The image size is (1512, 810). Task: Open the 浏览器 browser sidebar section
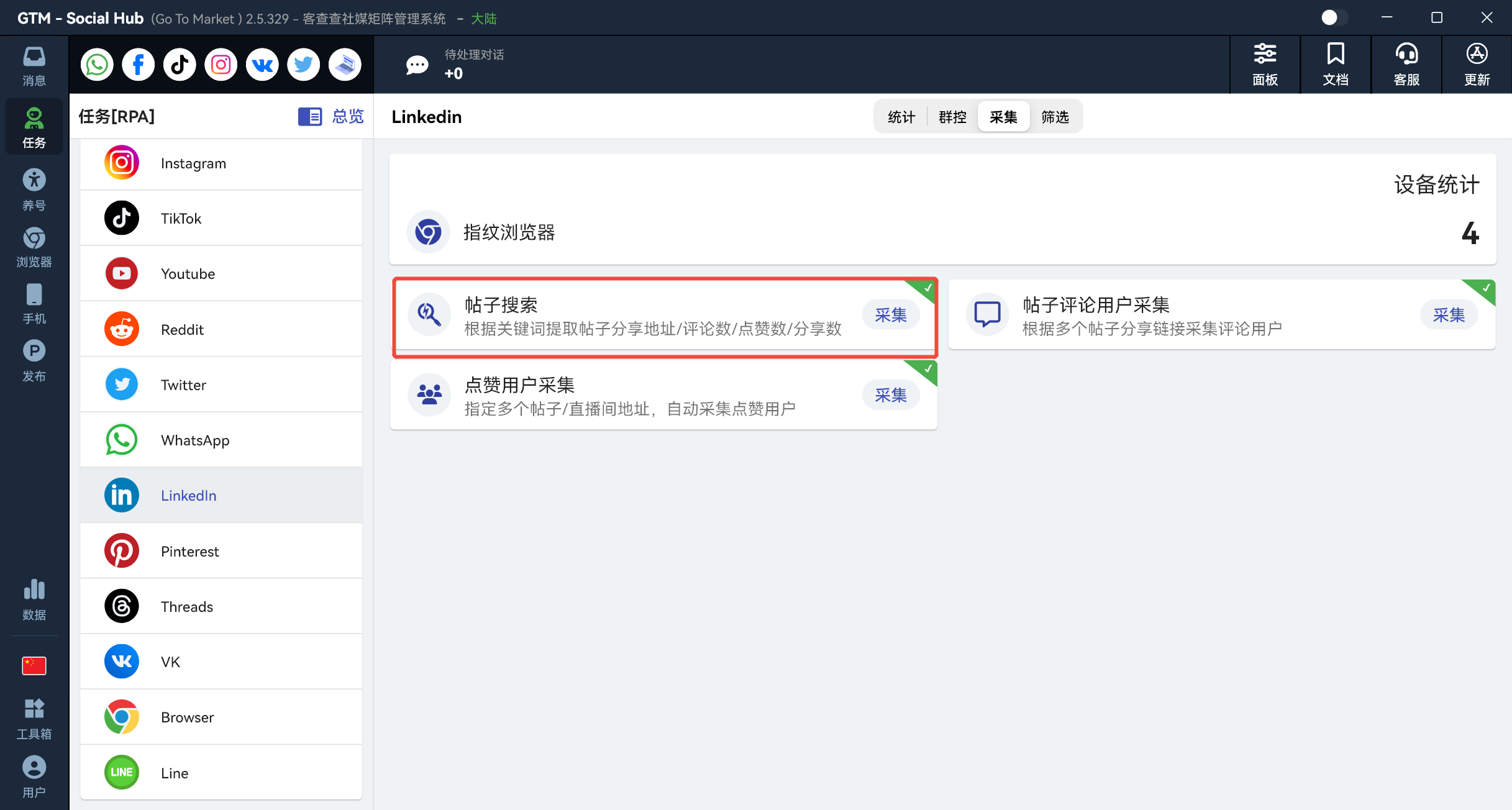[x=34, y=247]
